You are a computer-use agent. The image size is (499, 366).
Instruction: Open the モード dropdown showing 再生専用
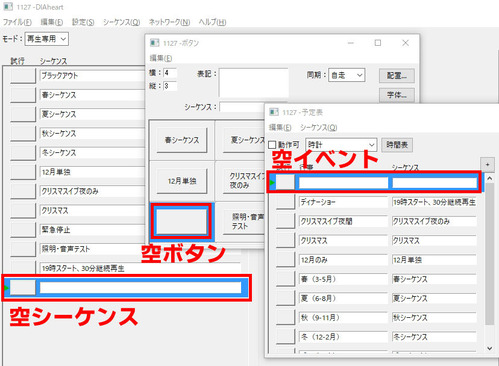47,39
